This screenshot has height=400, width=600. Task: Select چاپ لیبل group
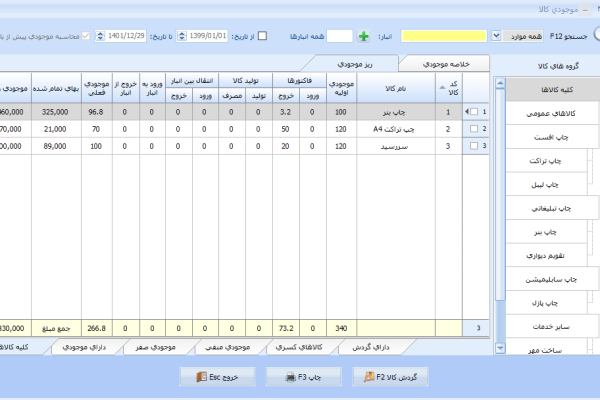point(546,184)
